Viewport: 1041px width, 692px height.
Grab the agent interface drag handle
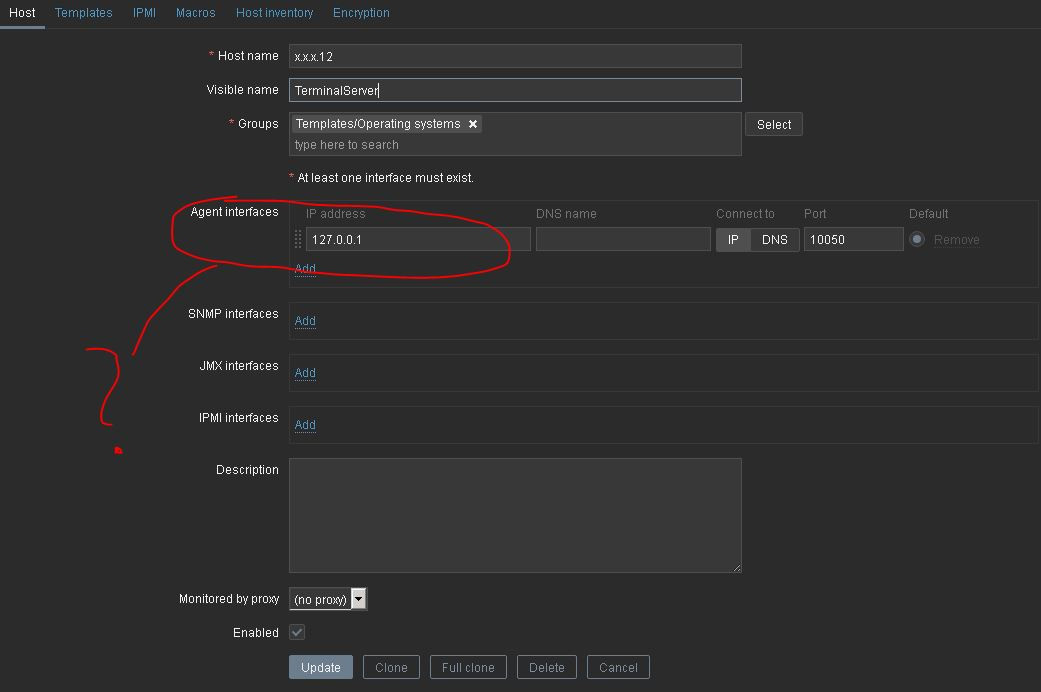click(297, 239)
